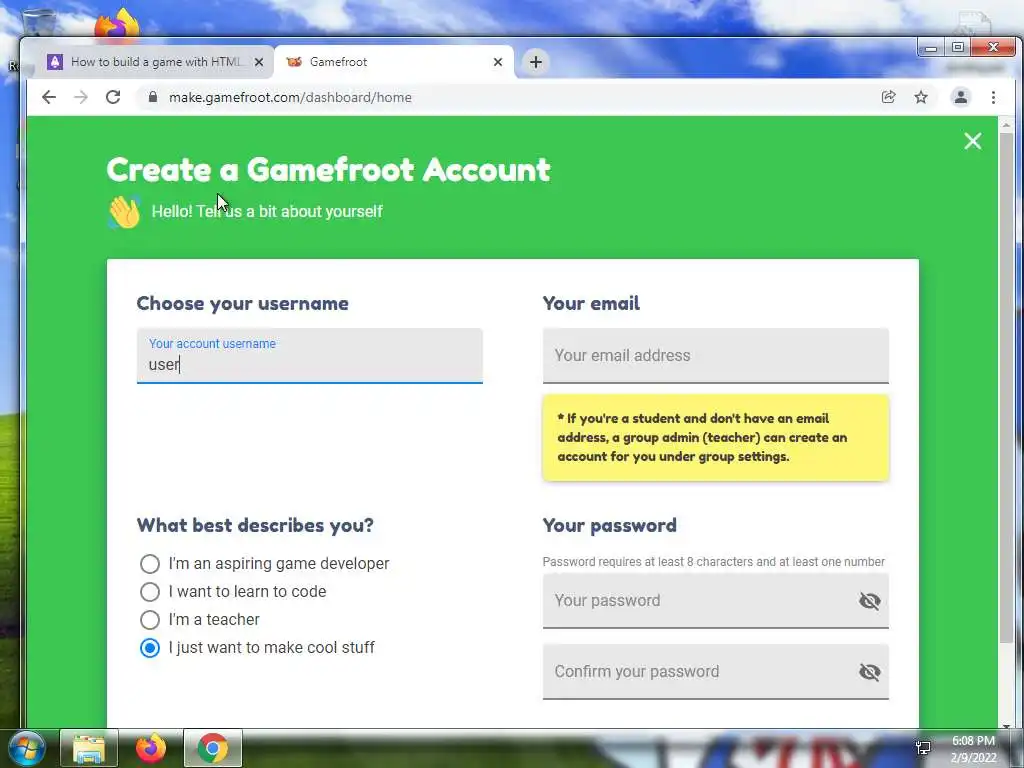1024x768 pixels.
Task: Show the password with the eye icon
Action: (869, 601)
